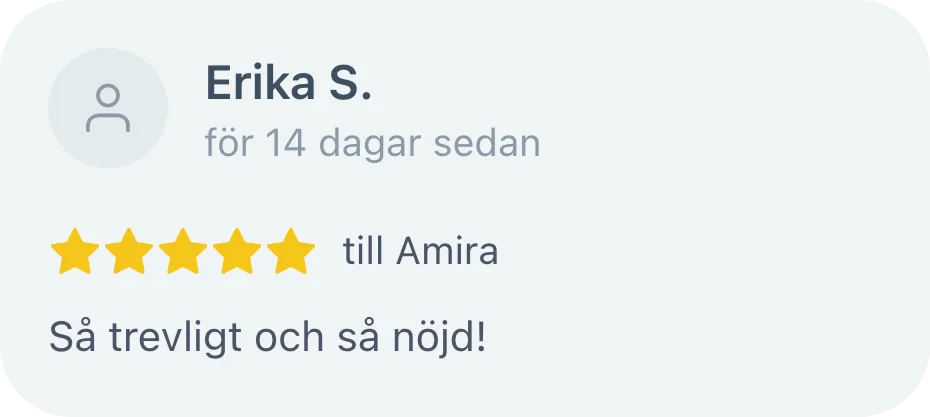This screenshot has width=930, height=417.
Task: Choose the third yellow rating star
Action: (183, 251)
